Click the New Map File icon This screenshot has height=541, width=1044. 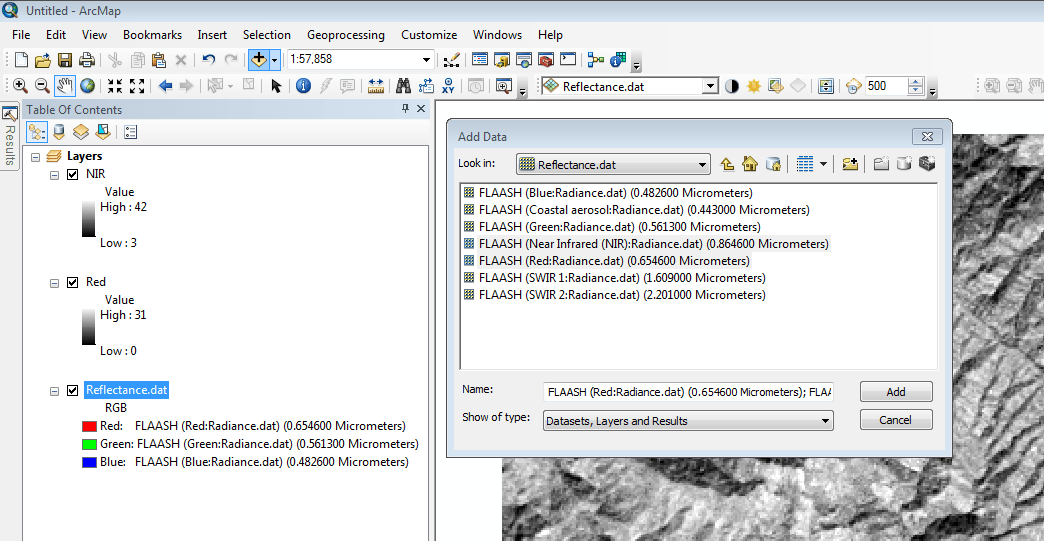click(21, 60)
